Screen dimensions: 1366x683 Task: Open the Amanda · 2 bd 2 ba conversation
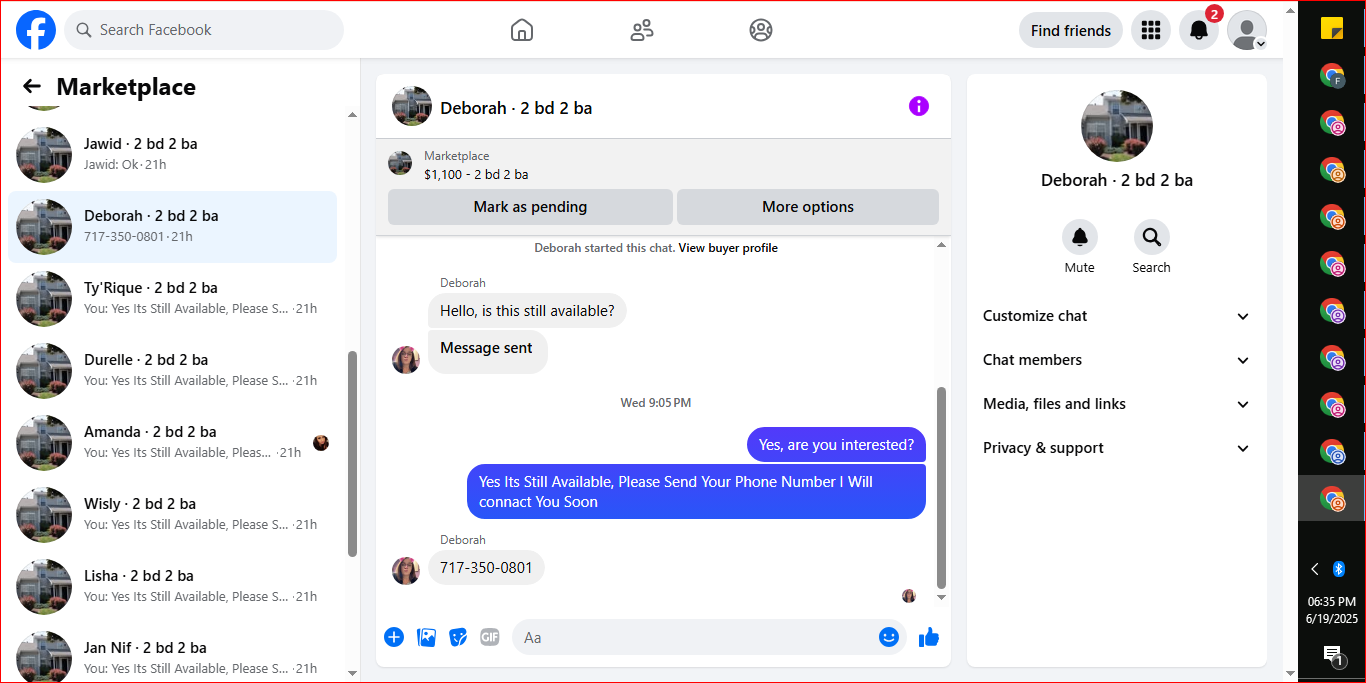(x=172, y=443)
